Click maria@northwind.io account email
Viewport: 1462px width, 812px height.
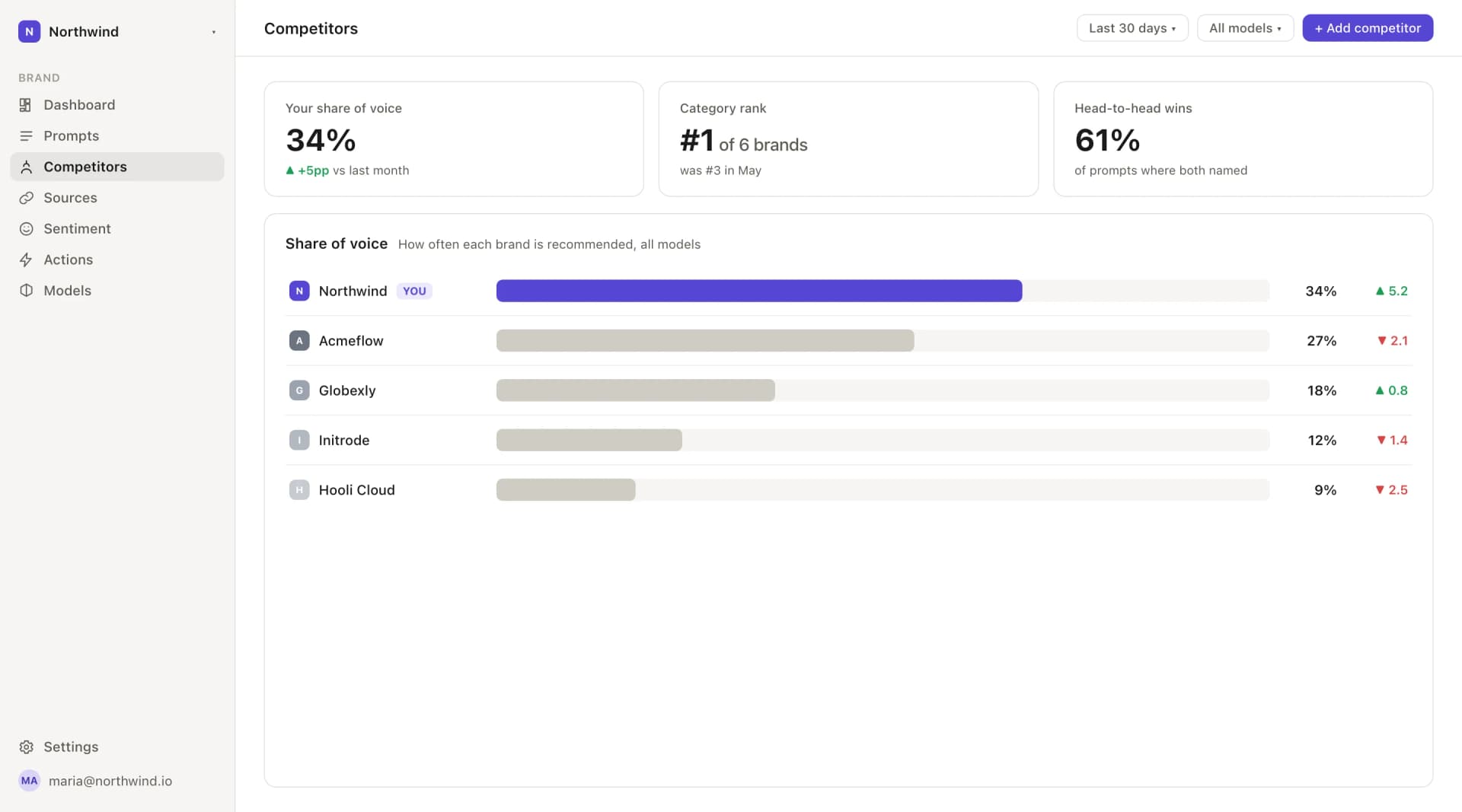[x=110, y=781]
